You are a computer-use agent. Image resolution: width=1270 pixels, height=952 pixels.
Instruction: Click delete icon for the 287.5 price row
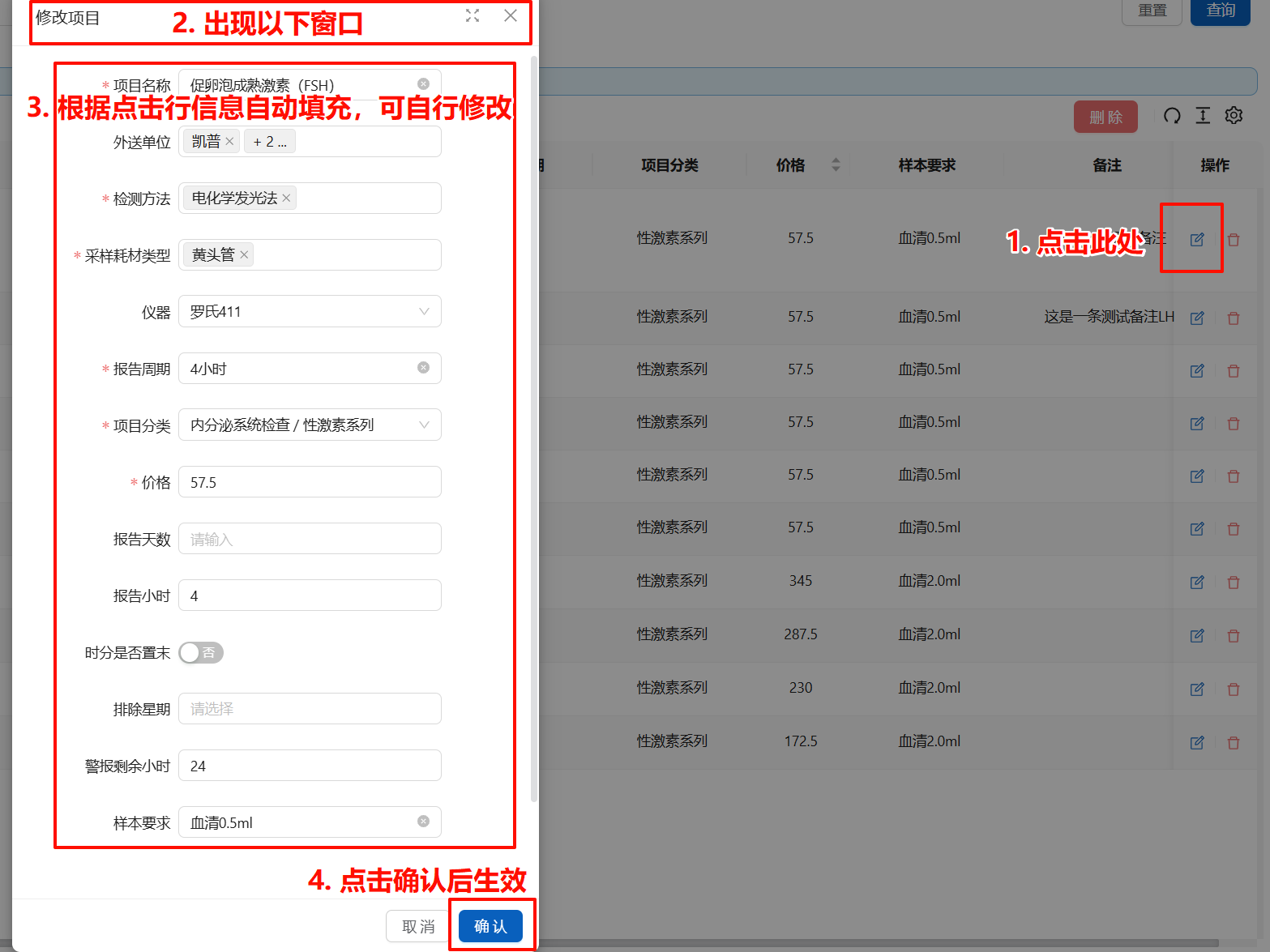coord(1234,636)
